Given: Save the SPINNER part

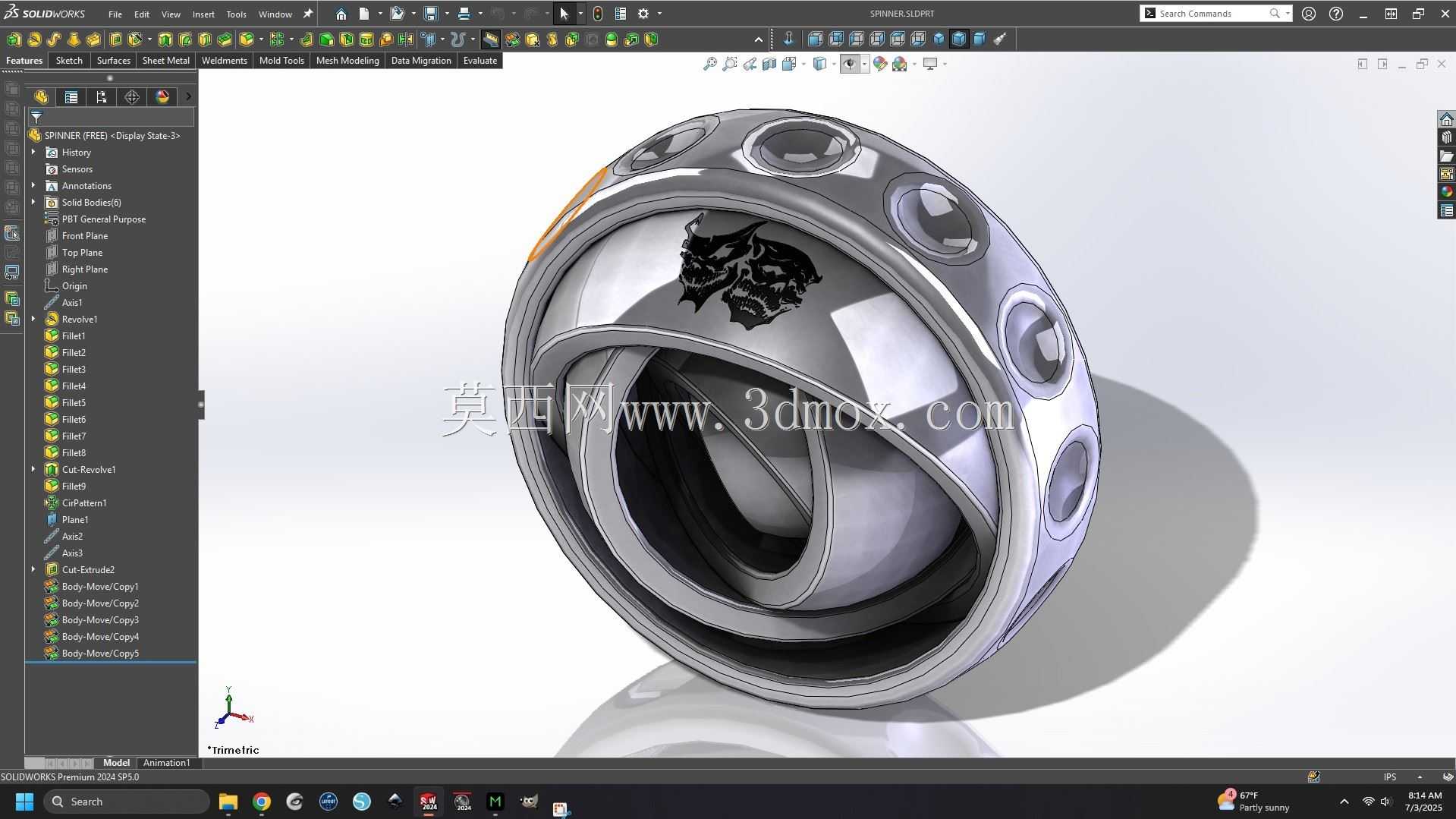Looking at the screenshot, I should (x=430, y=14).
